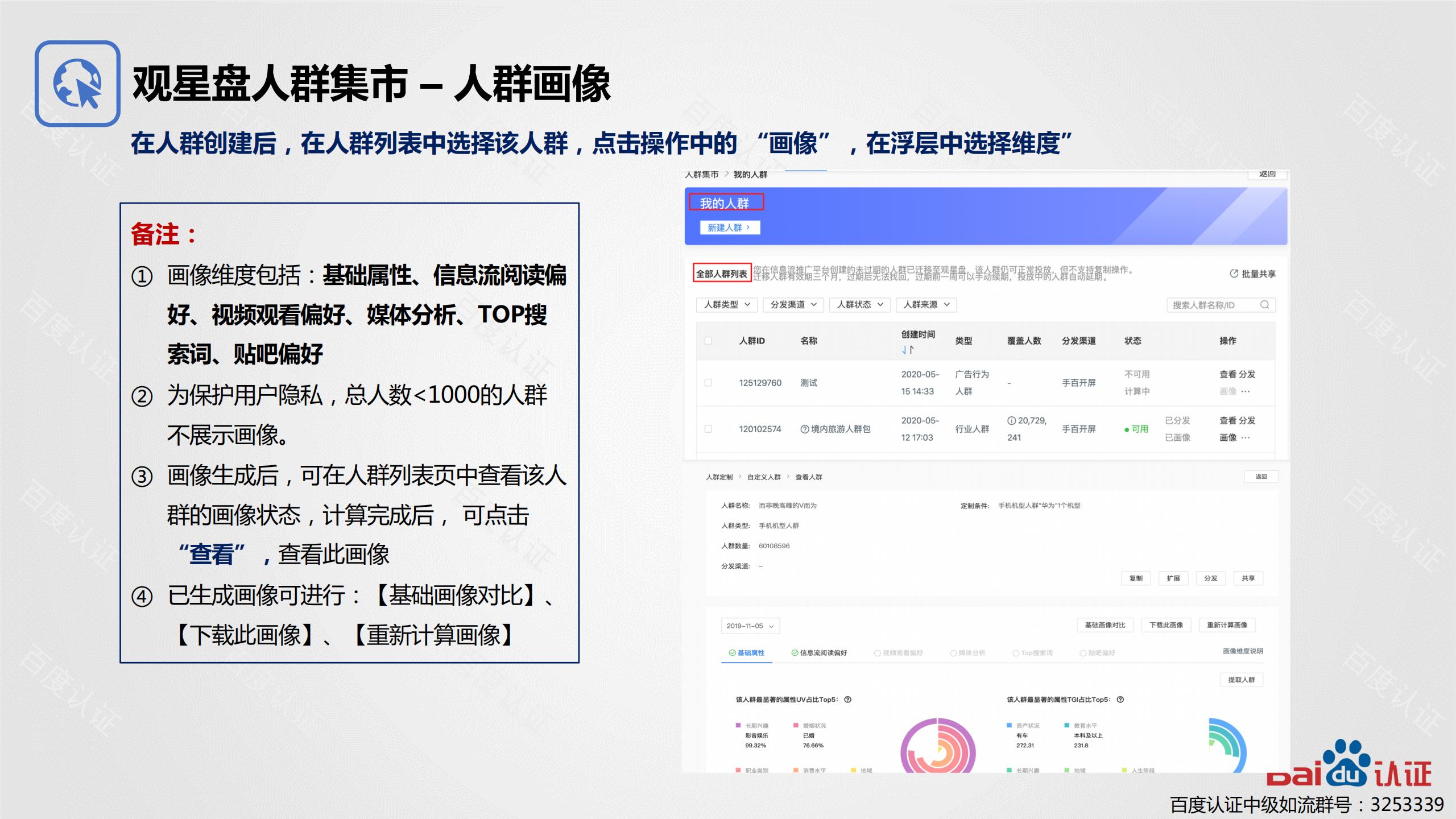Open the 2019-11-05 date dropdown
1456x819 pixels.
[x=750, y=626]
